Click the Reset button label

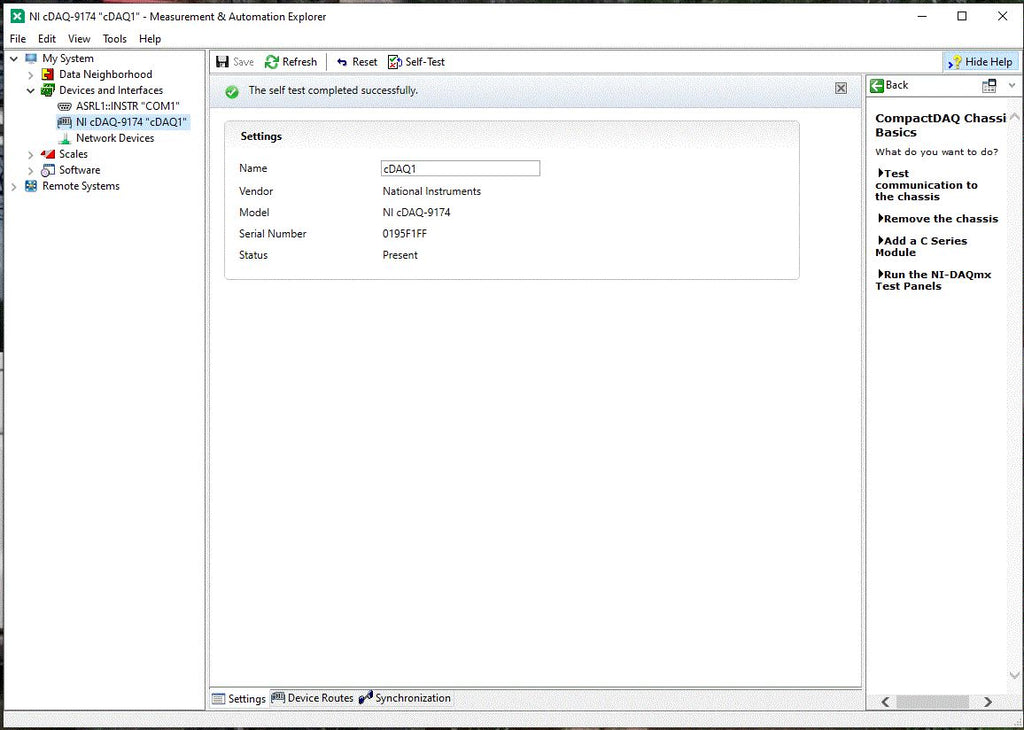pyautogui.click(x=364, y=62)
